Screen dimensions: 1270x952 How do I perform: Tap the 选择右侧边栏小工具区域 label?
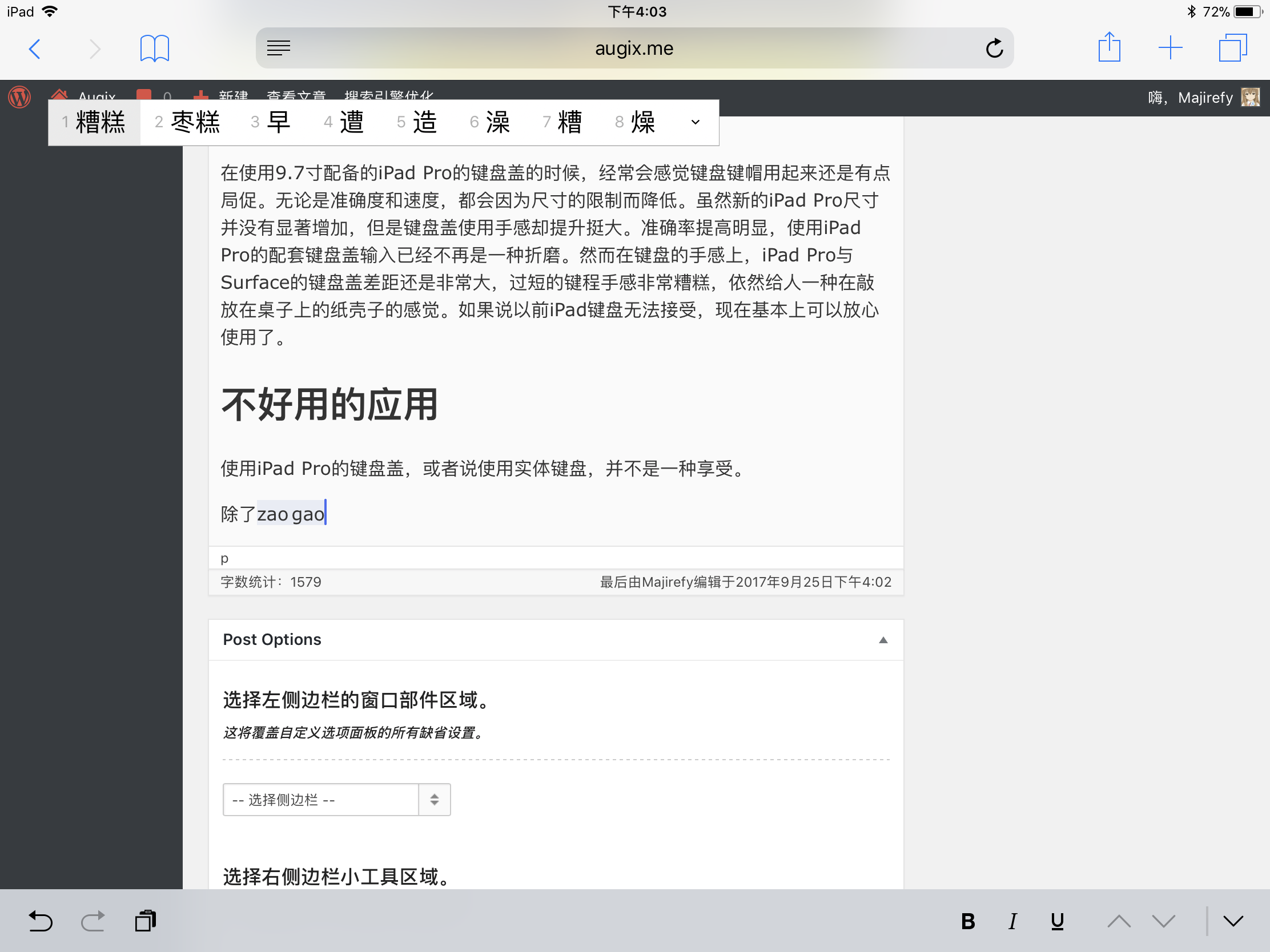click(x=337, y=877)
